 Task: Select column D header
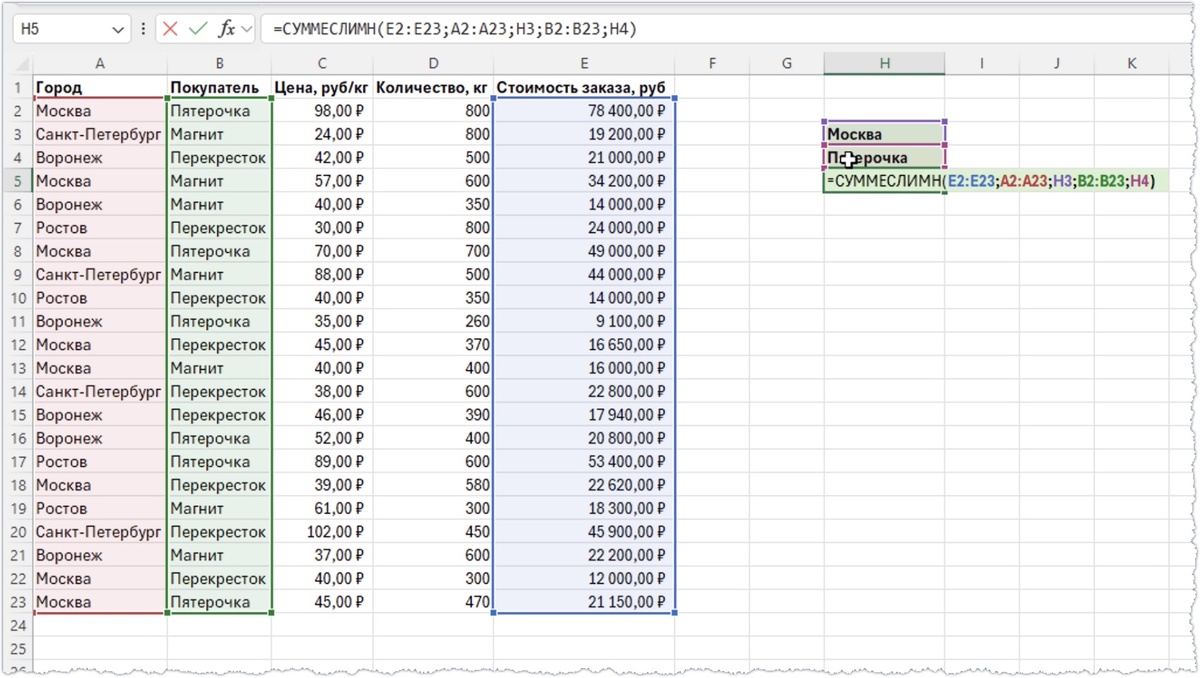coord(433,64)
